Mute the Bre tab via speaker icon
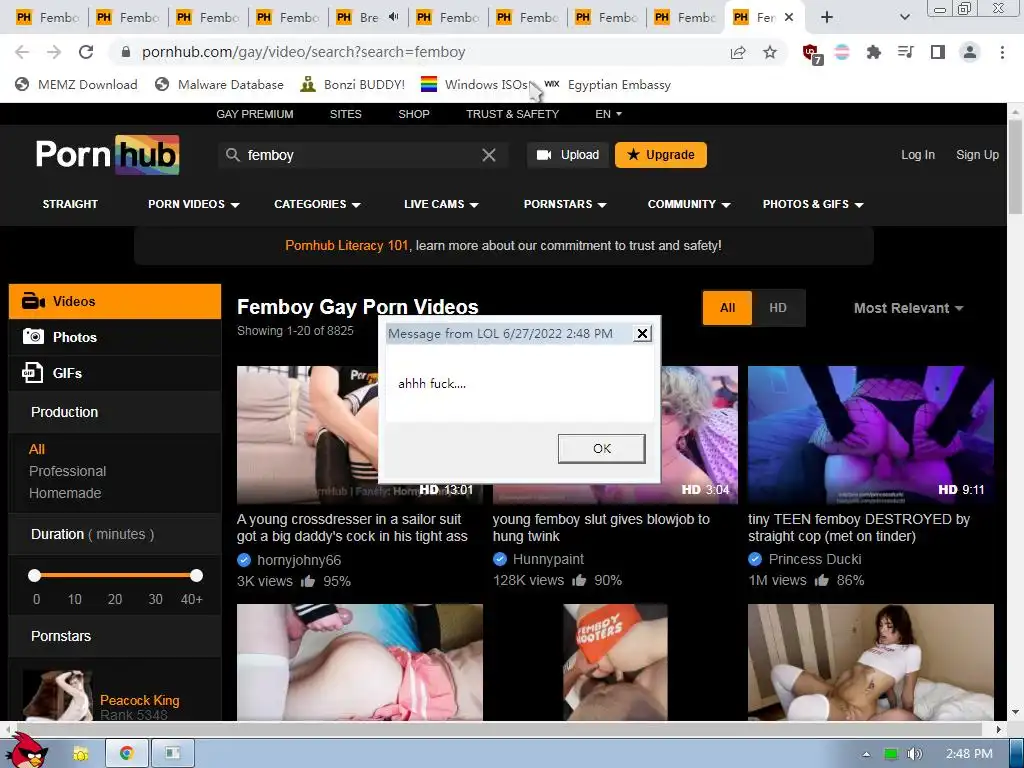1024x768 pixels. 393,17
